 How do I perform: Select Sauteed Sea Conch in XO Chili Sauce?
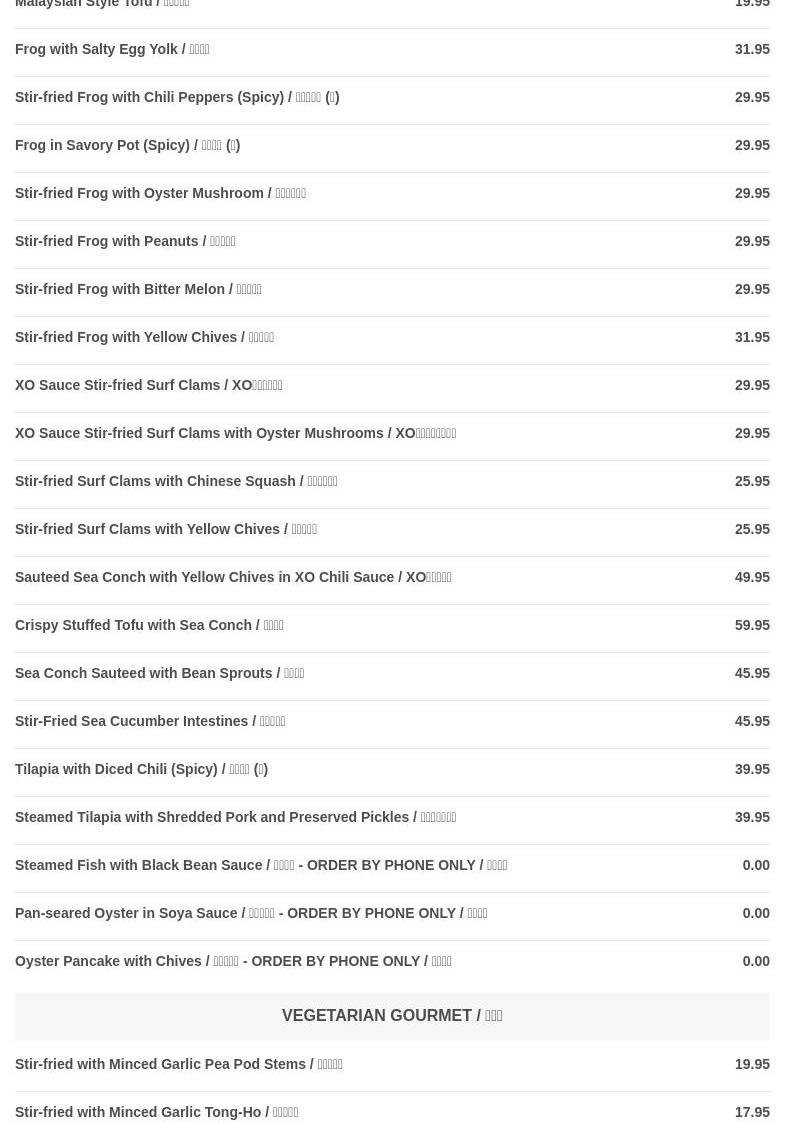coord(392,578)
